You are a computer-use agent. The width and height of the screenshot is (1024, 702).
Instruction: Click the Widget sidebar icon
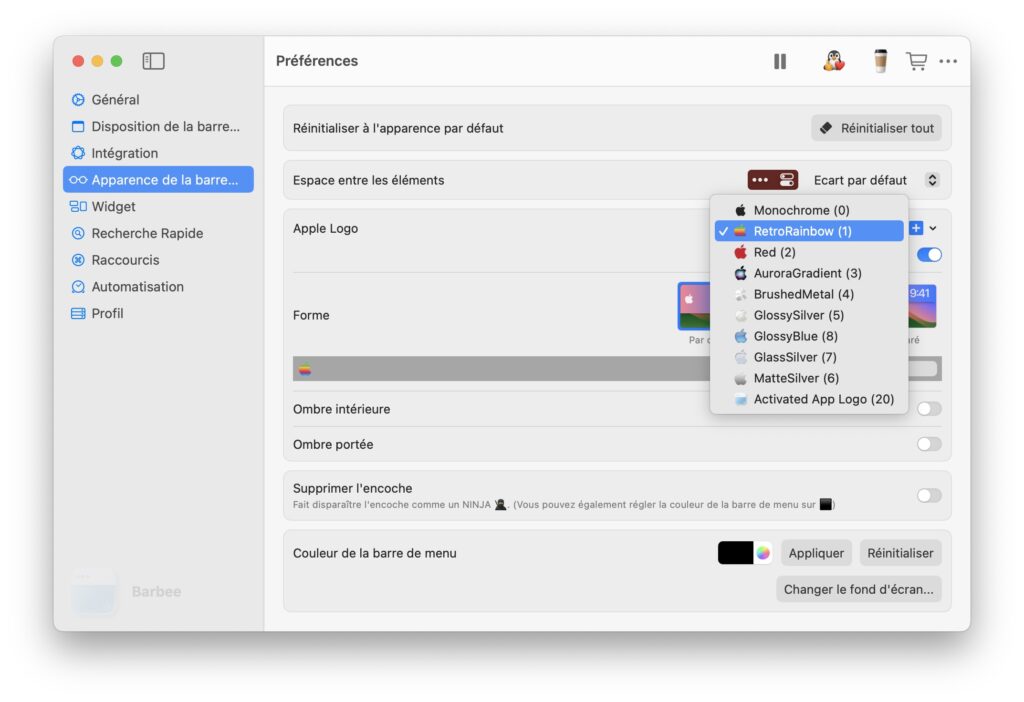tap(78, 206)
